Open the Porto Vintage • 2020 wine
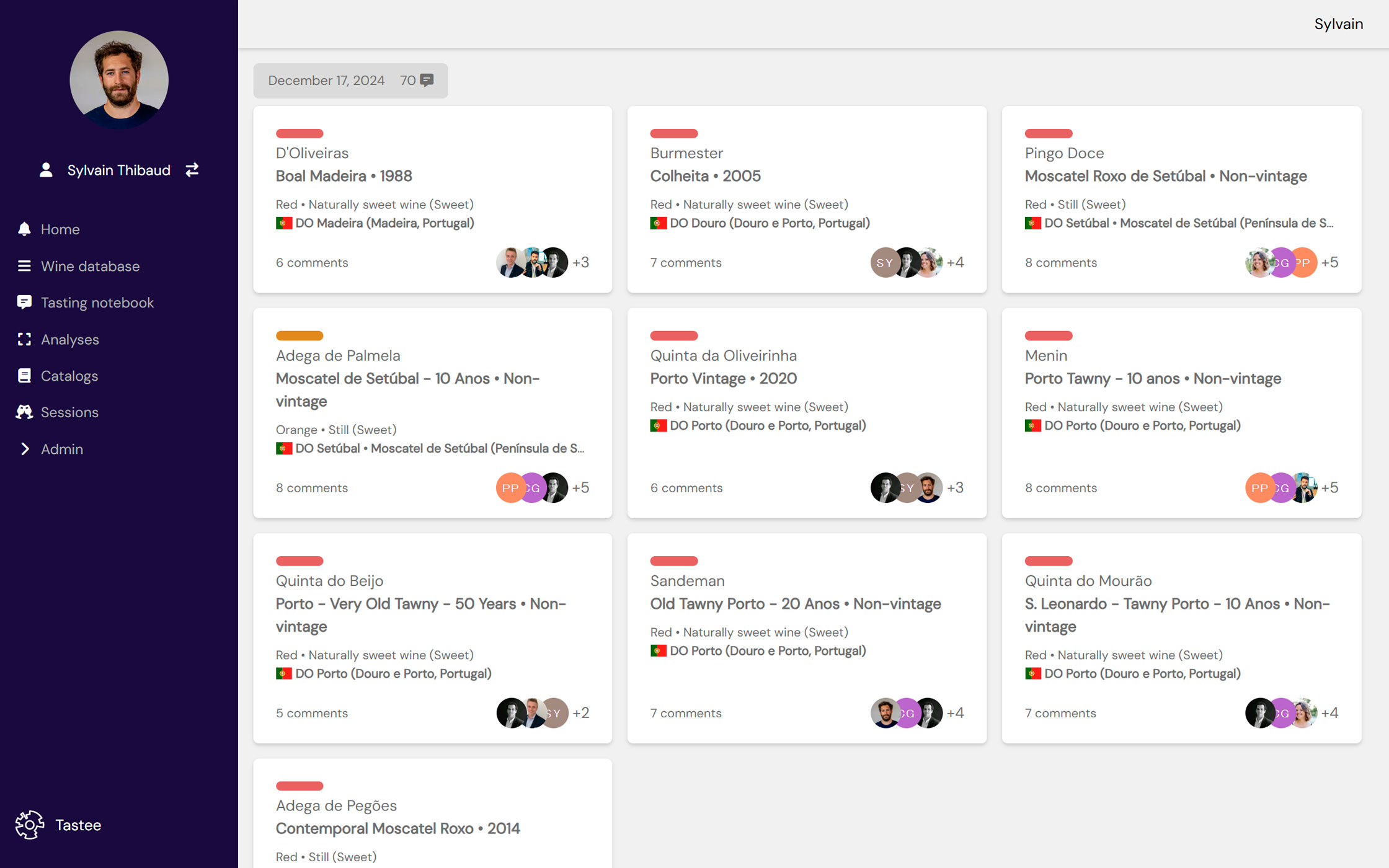Image resolution: width=1389 pixels, height=868 pixels. click(x=723, y=379)
